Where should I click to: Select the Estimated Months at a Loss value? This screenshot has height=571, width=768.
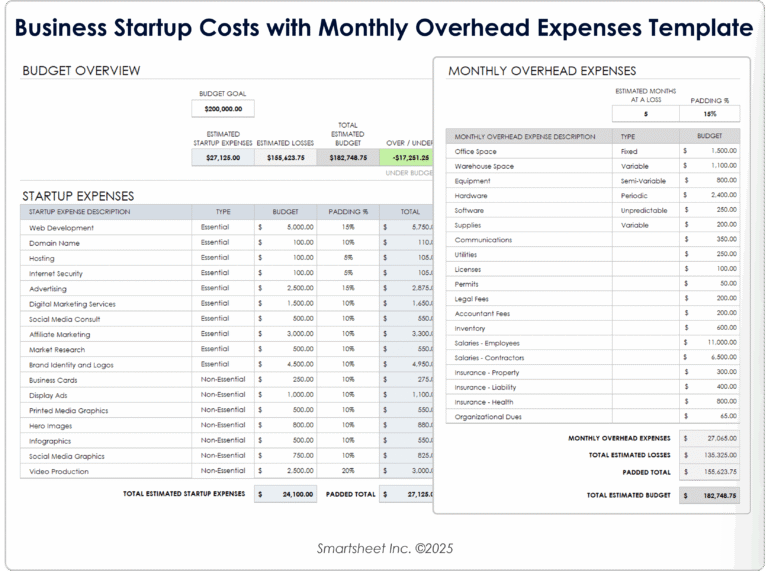coord(645,114)
